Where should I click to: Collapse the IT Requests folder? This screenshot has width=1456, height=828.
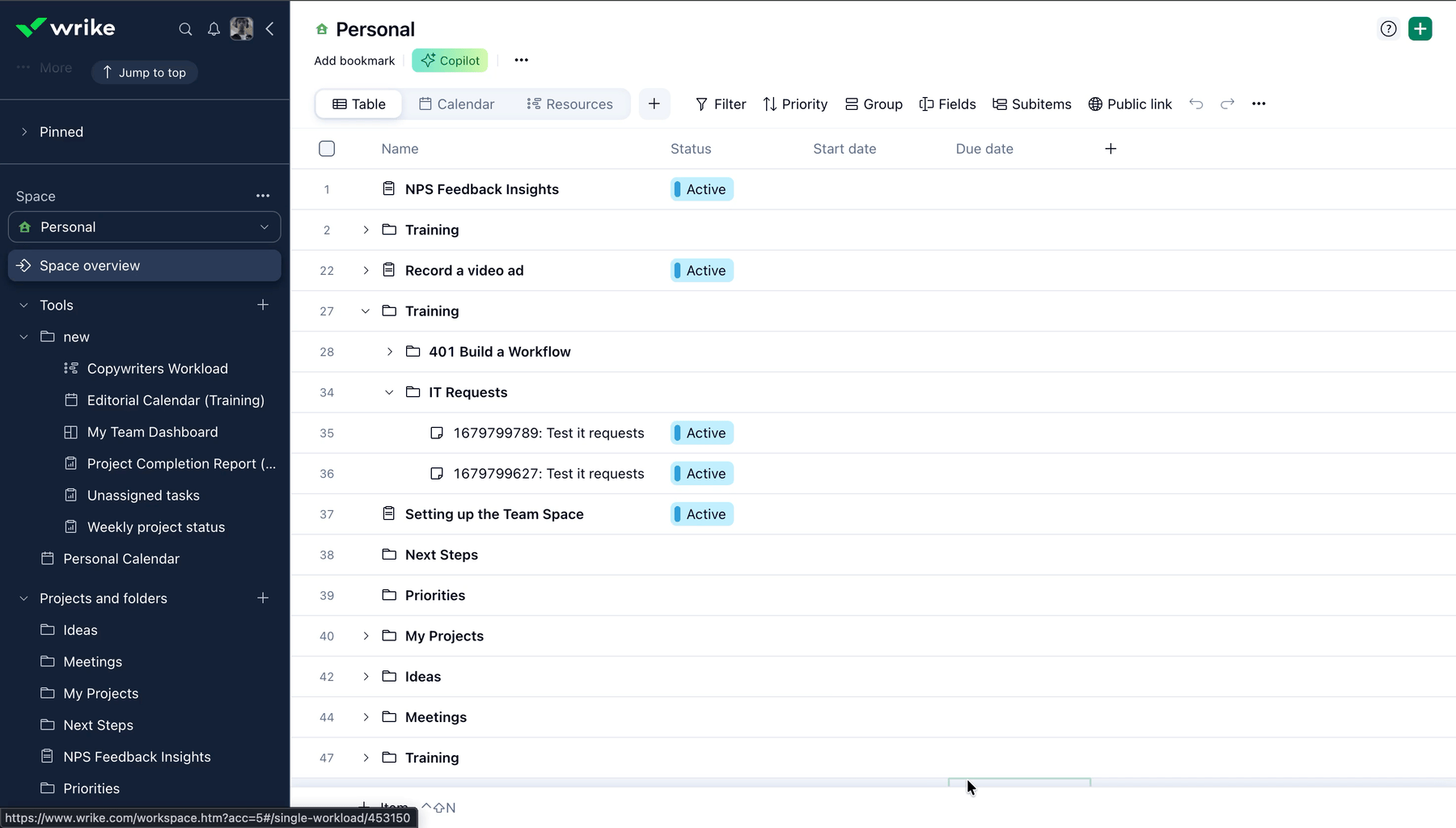(389, 392)
